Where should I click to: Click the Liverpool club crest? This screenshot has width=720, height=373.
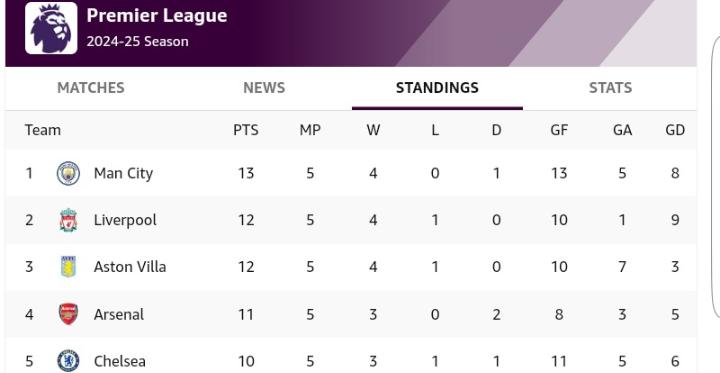(68, 220)
